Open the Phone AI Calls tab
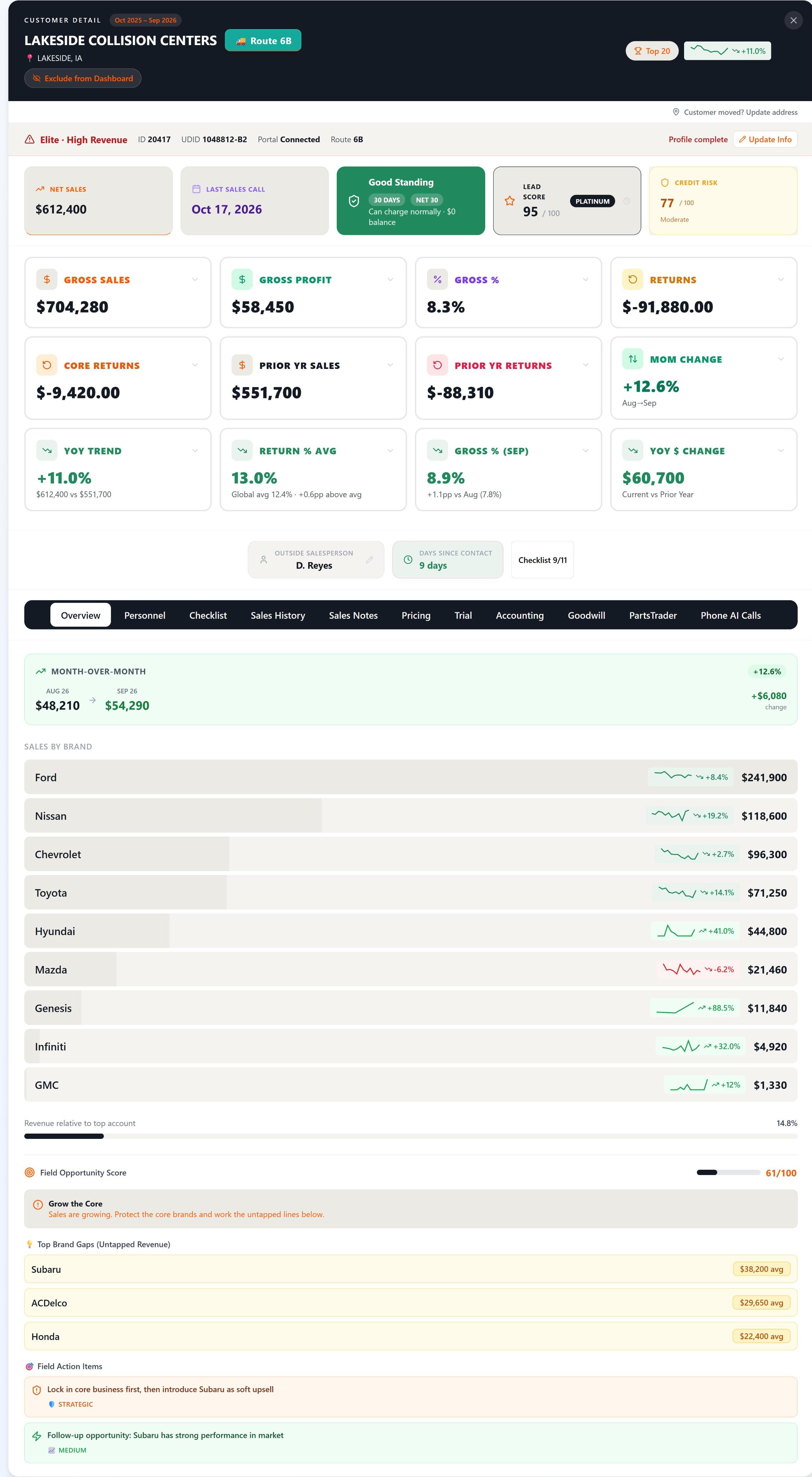The image size is (812, 1477). click(x=730, y=615)
